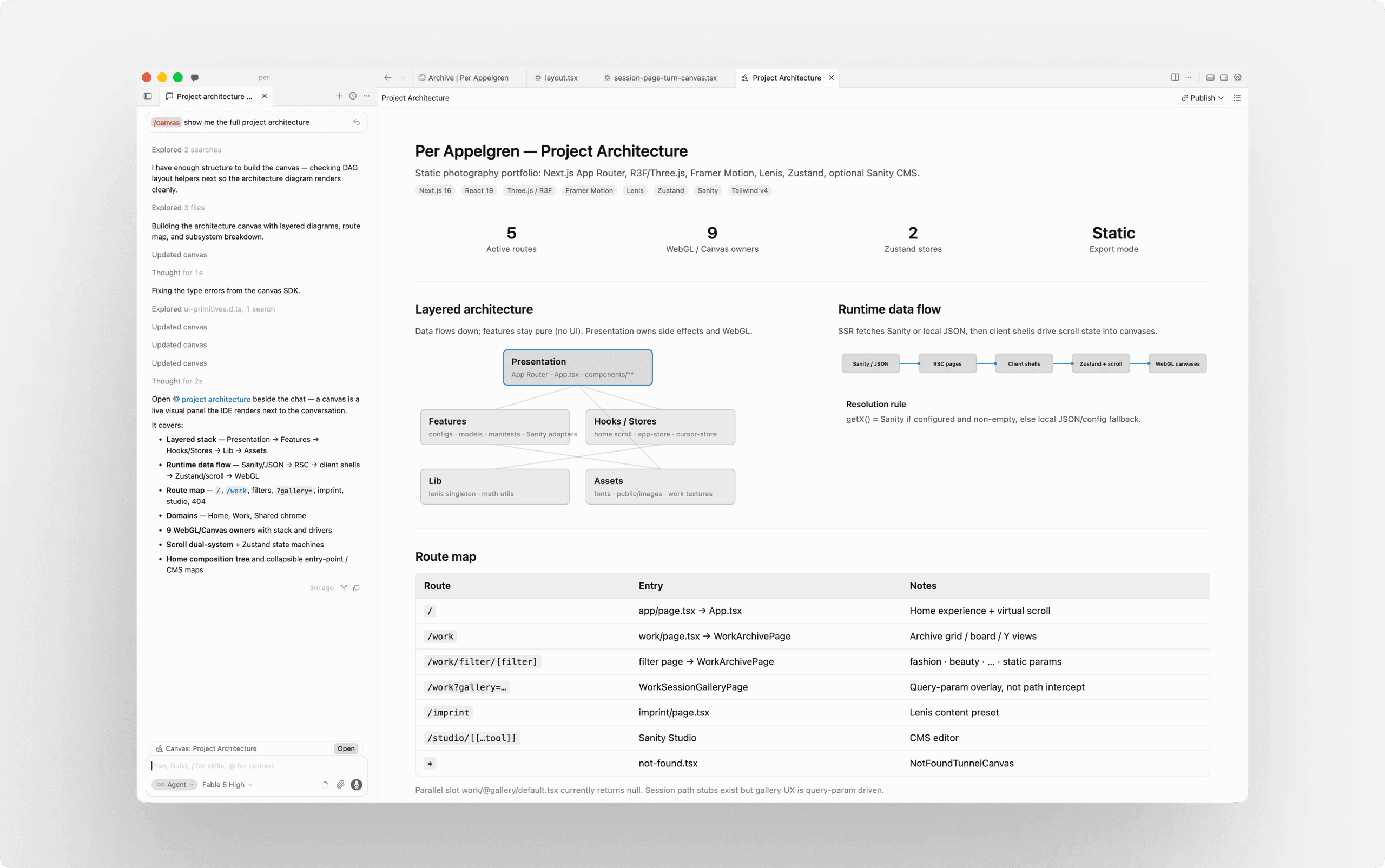Click the '/canvas' command chip in prompt
Viewport: 1385px width, 868px height.
coord(167,122)
